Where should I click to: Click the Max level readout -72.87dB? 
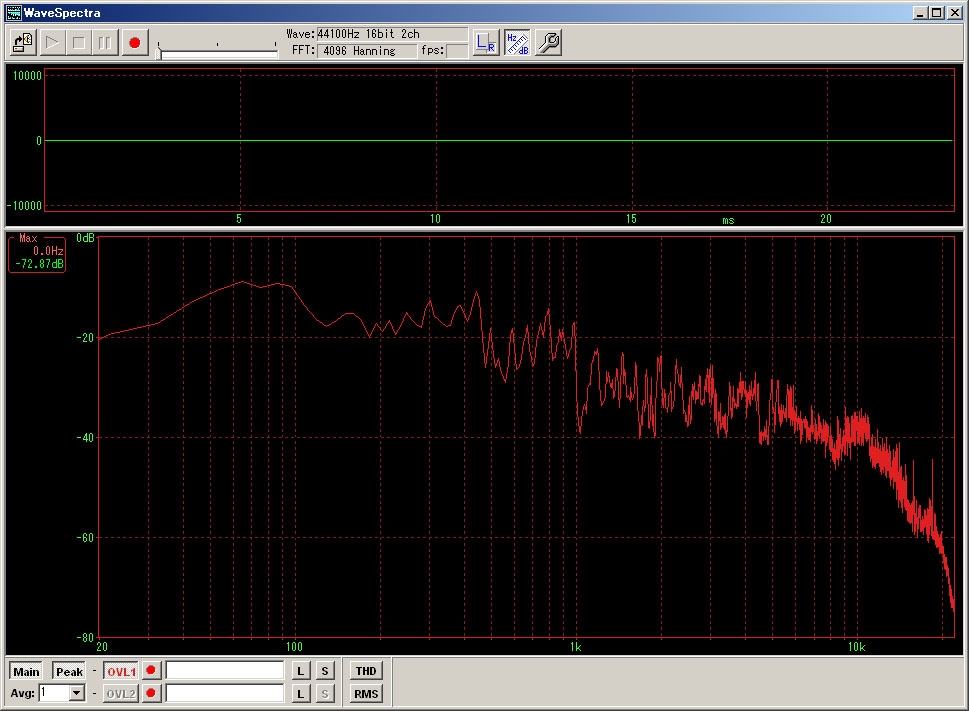[x=39, y=264]
